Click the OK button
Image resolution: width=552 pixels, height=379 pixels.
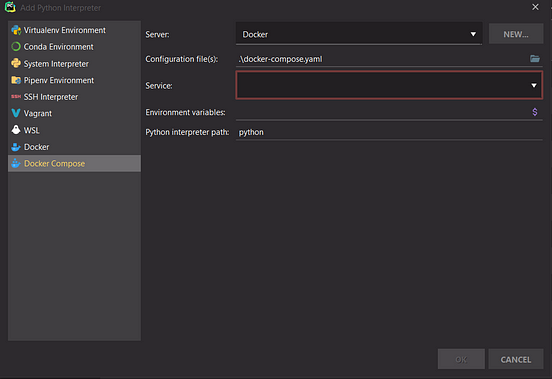point(461,359)
